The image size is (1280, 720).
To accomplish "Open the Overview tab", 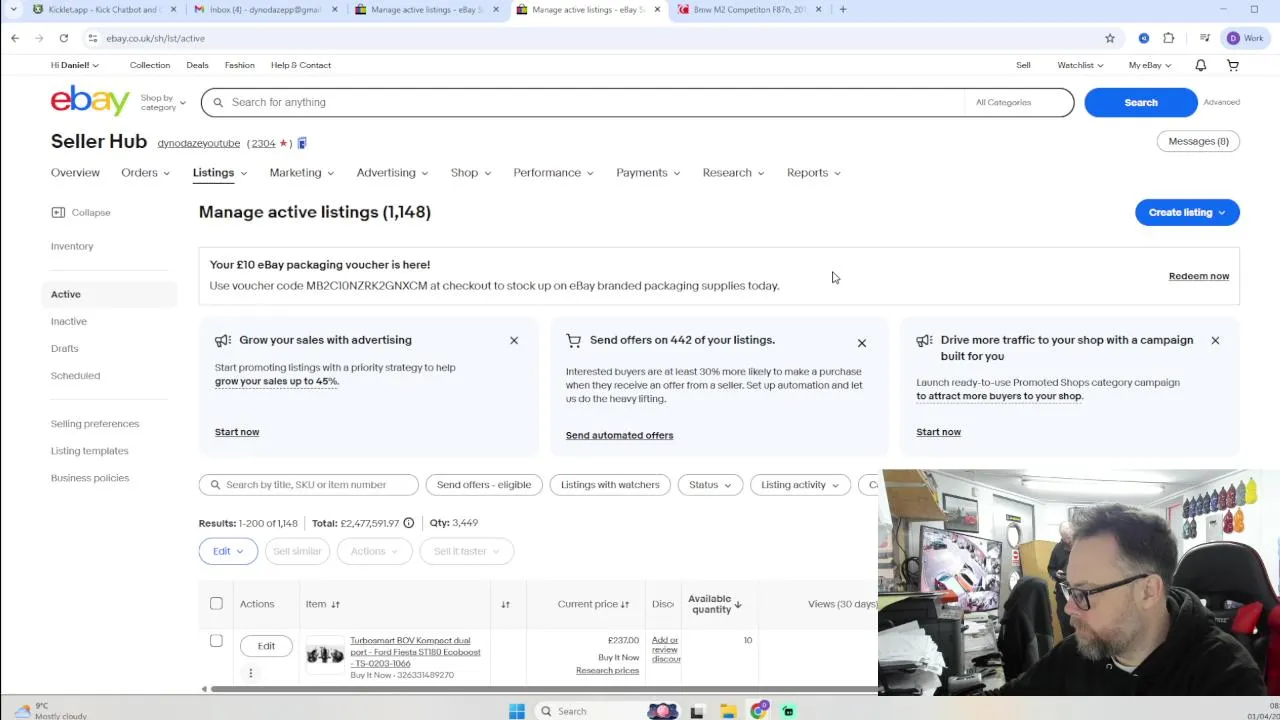I will tap(75, 173).
